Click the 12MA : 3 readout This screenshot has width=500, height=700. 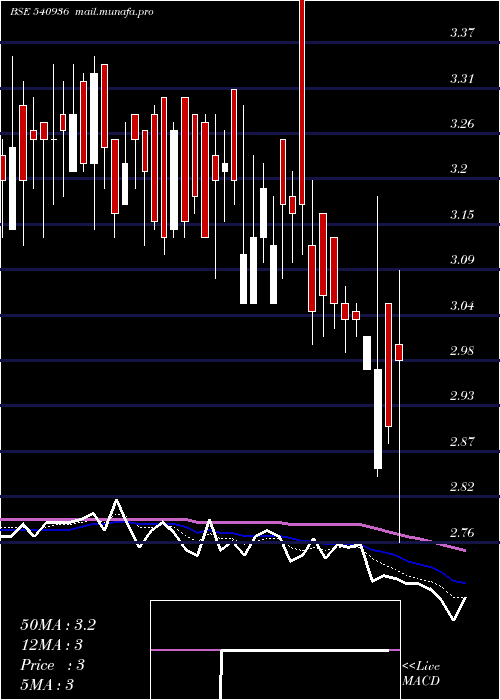52,645
